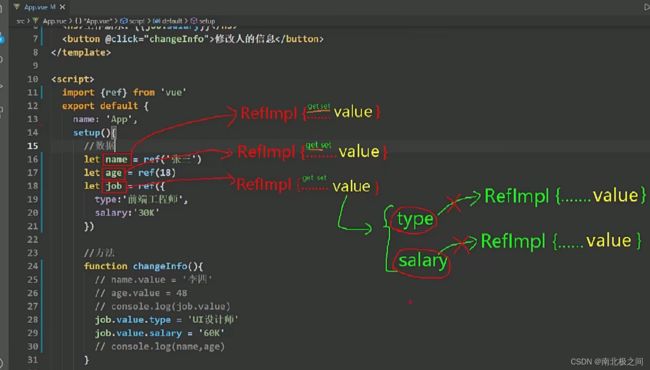This screenshot has height=370, width=650.
Task: Open the setup breadcrumb item
Action: [x=207, y=21]
